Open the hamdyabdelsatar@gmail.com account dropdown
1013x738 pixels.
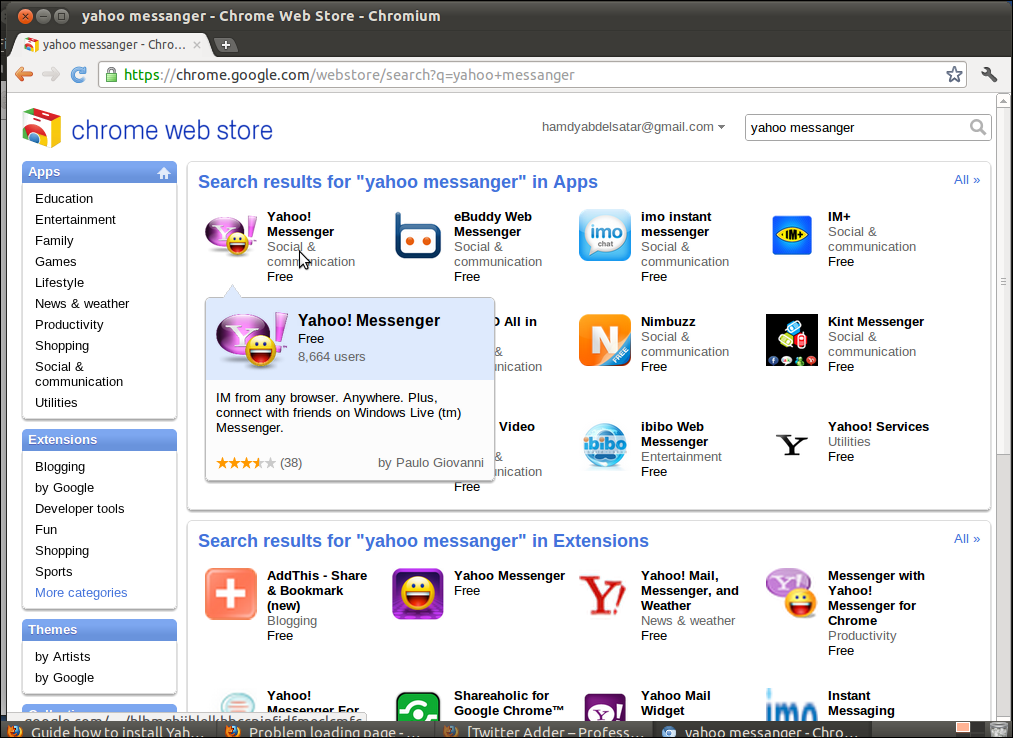coord(633,127)
